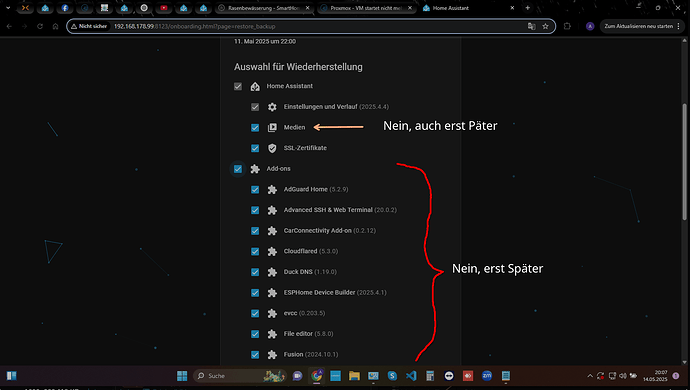Click the taskbar Suche search box
Image resolution: width=690 pixels, height=390 pixels.
tap(240, 376)
